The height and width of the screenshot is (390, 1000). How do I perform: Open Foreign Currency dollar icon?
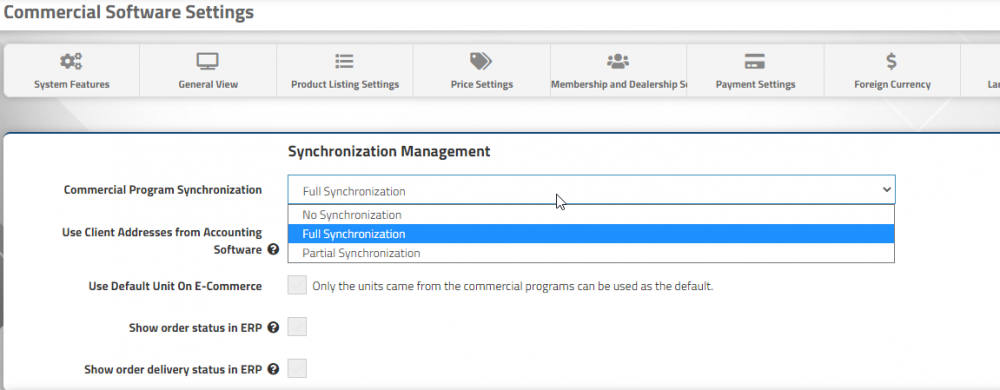coord(892,61)
